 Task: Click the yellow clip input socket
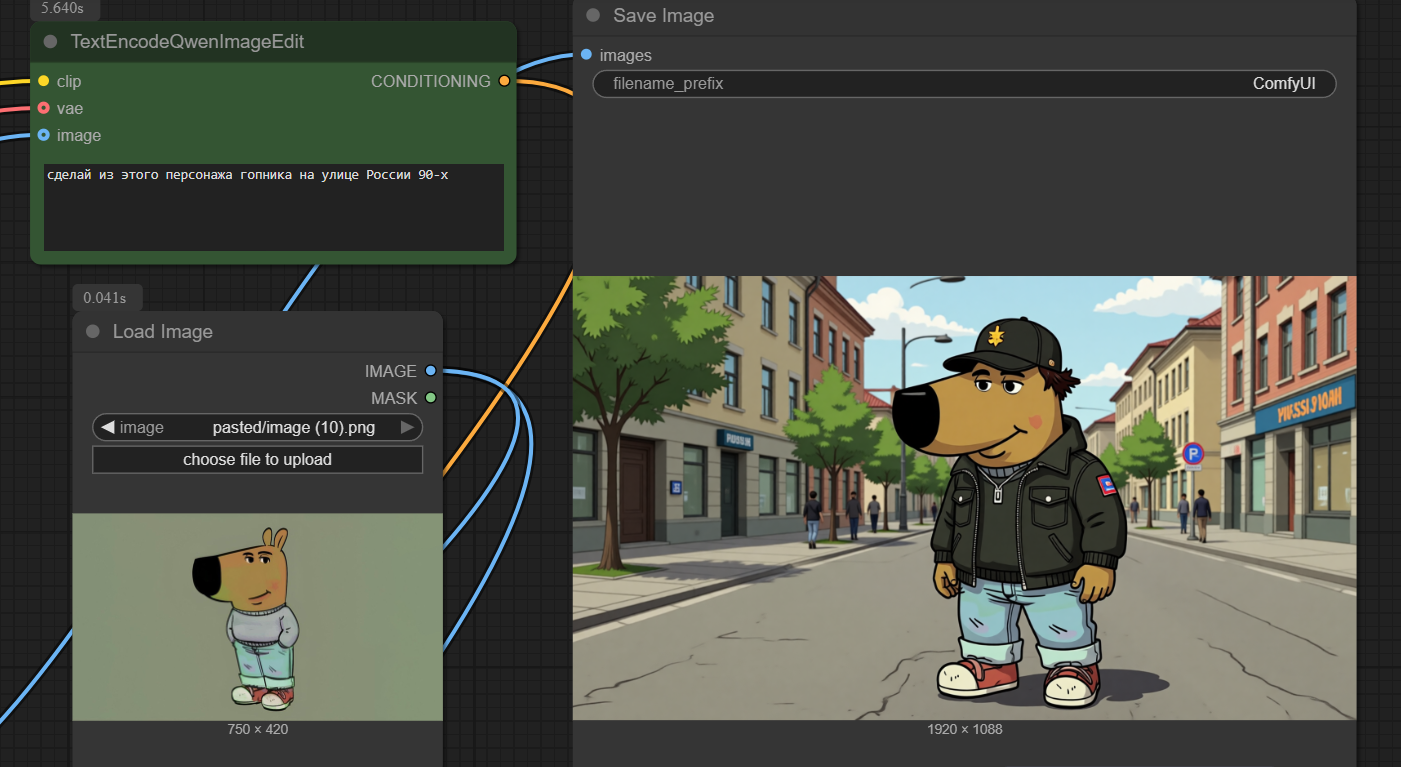click(43, 81)
